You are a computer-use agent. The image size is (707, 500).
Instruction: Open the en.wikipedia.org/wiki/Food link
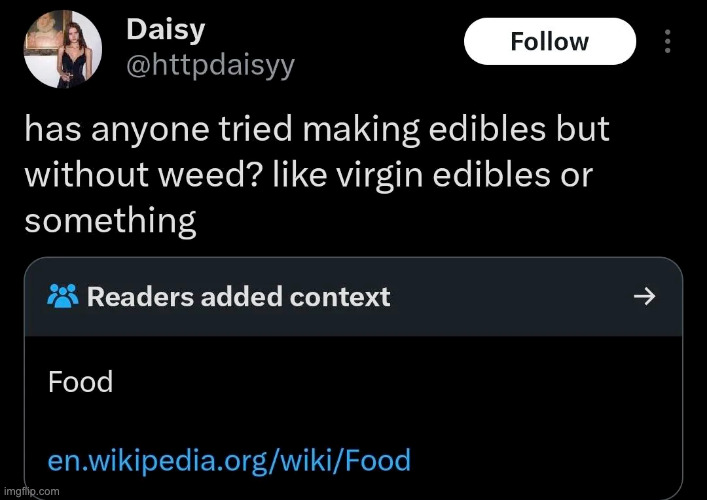229,460
